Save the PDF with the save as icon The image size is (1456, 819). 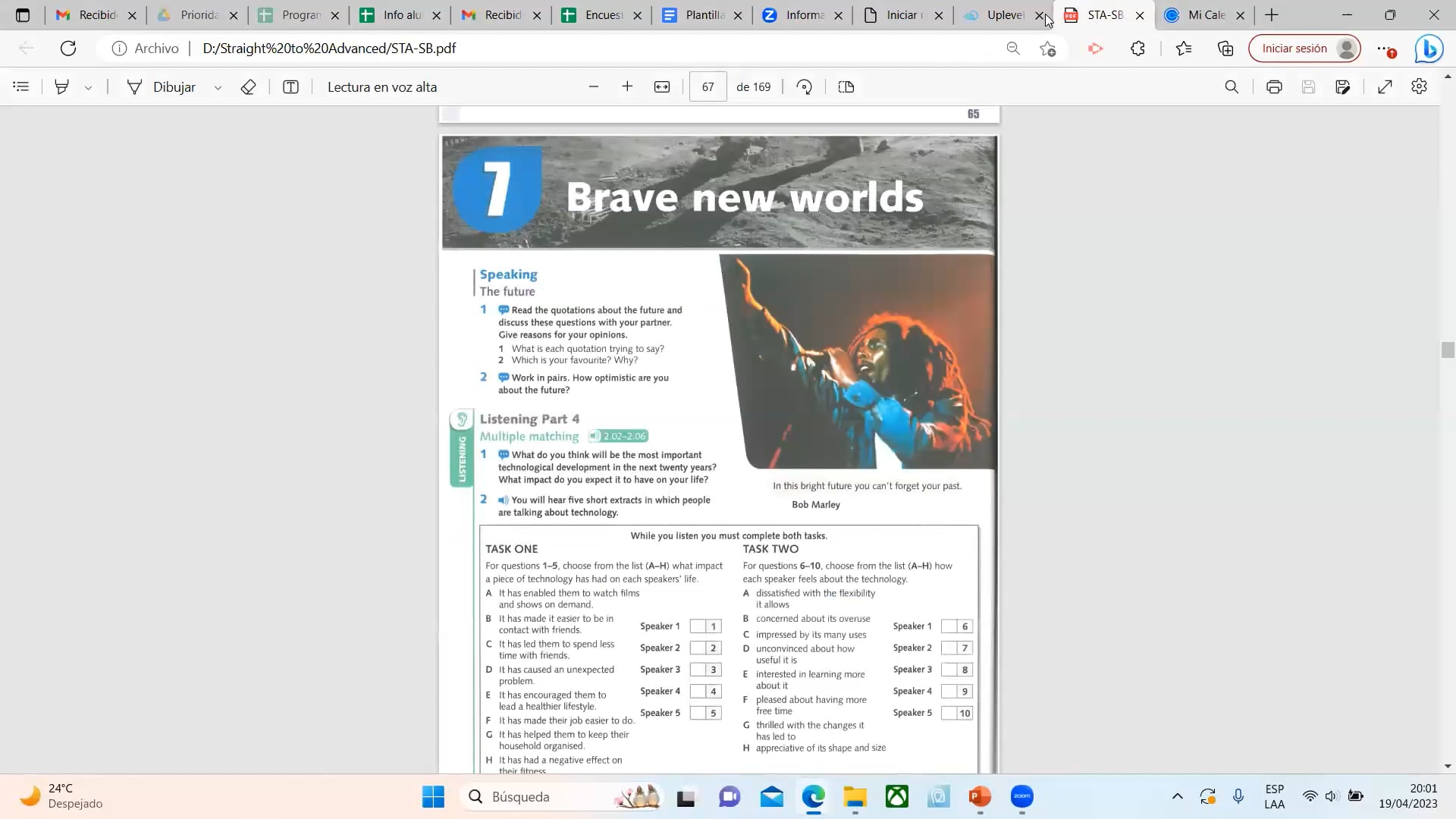pos(1343,87)
